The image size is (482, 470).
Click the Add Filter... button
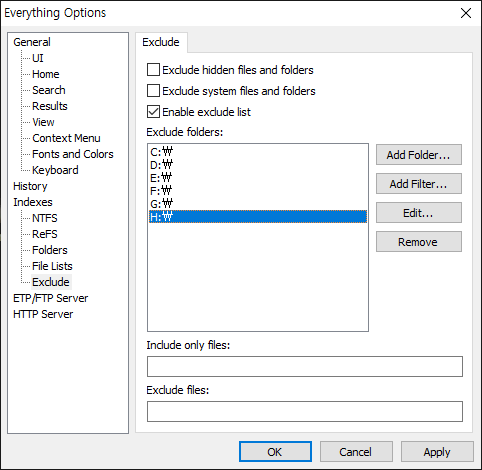(x=419, y=184)
